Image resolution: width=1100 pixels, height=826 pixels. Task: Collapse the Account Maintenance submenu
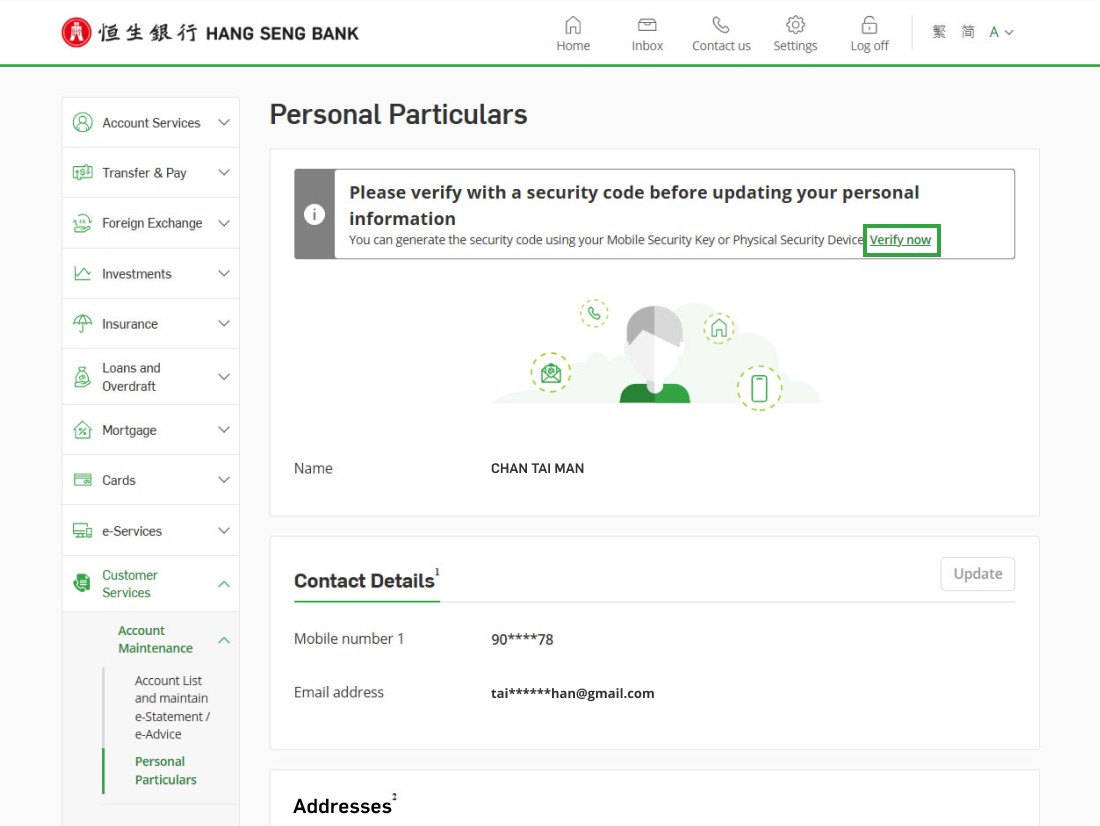click(x=224, y=640)
